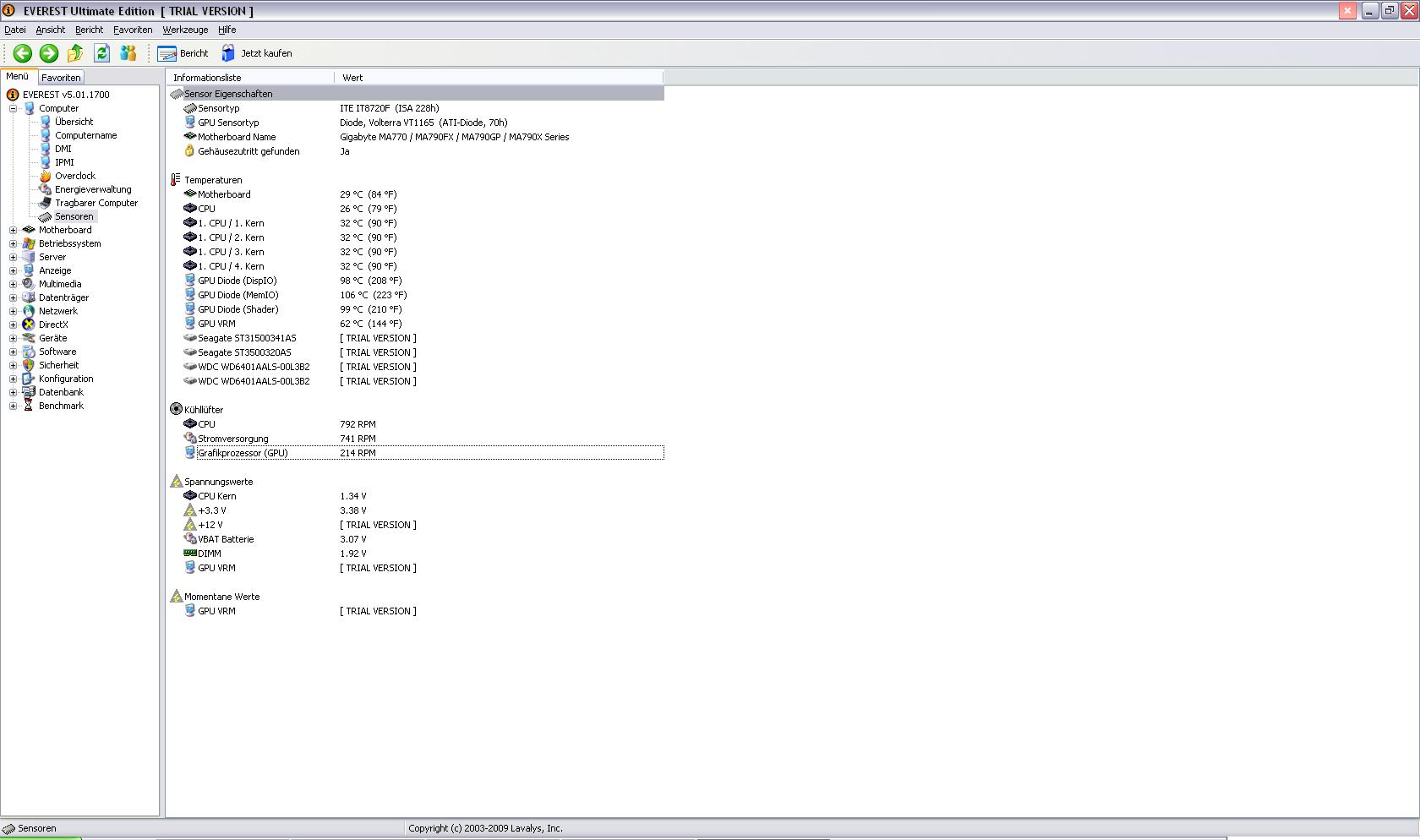Select the Sensor Eigenschaften header row
1420x840 pixels.
click(x=416, y=94)
